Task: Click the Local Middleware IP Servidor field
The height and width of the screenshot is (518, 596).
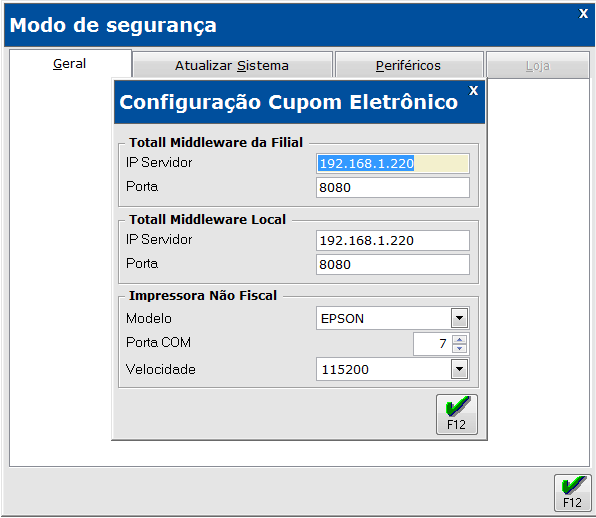Action: pyautogui.click(x=393, y=241)
